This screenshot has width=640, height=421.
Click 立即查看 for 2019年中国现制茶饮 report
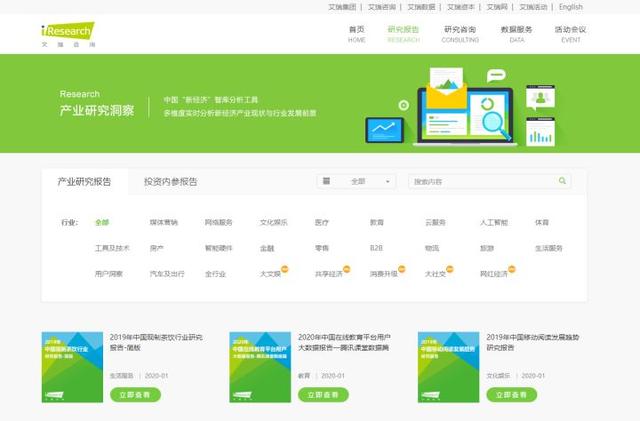pos(135,395)
